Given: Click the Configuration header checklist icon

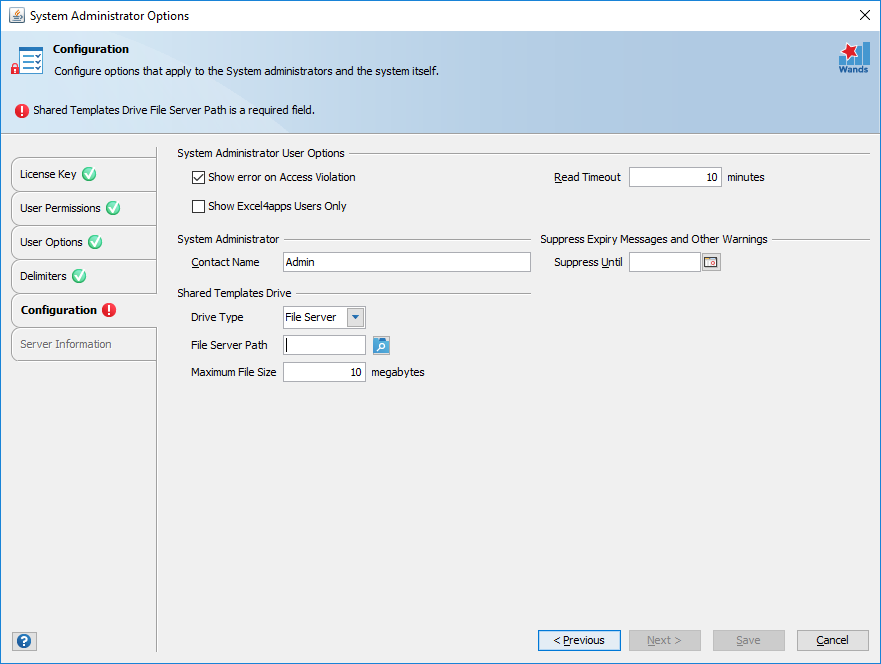Looking at the screenshot, I should point(28,61).
